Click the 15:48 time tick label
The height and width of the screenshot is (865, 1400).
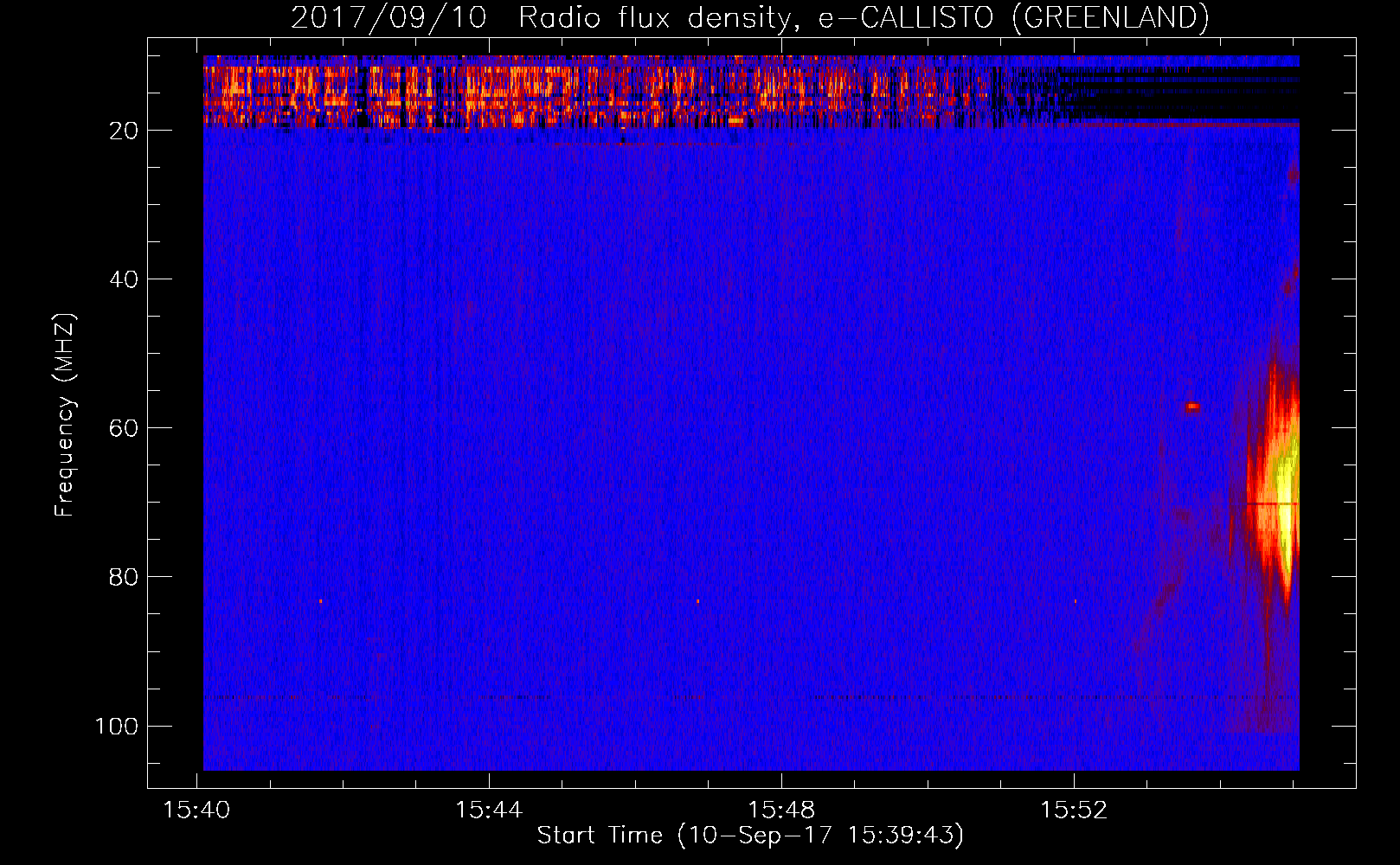[781, 811]
